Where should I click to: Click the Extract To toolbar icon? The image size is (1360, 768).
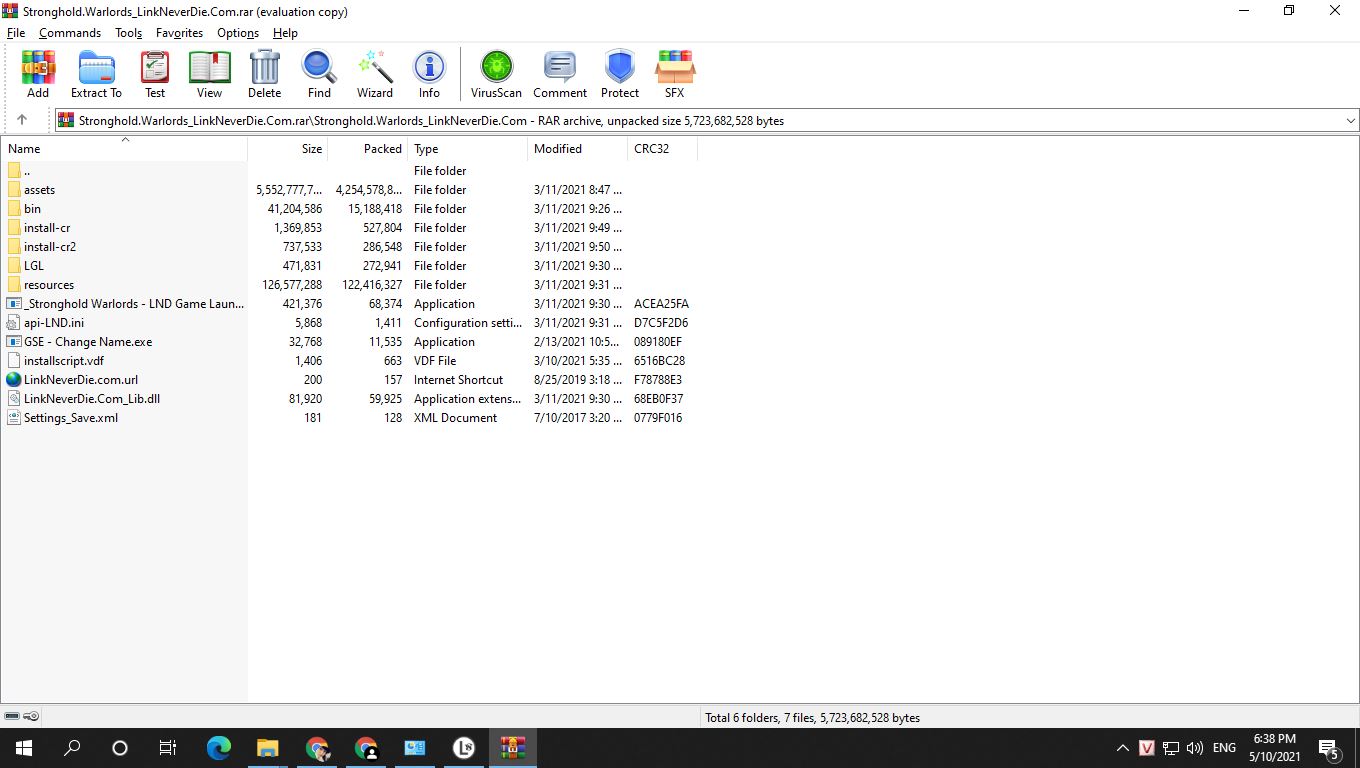pos(96,75)
